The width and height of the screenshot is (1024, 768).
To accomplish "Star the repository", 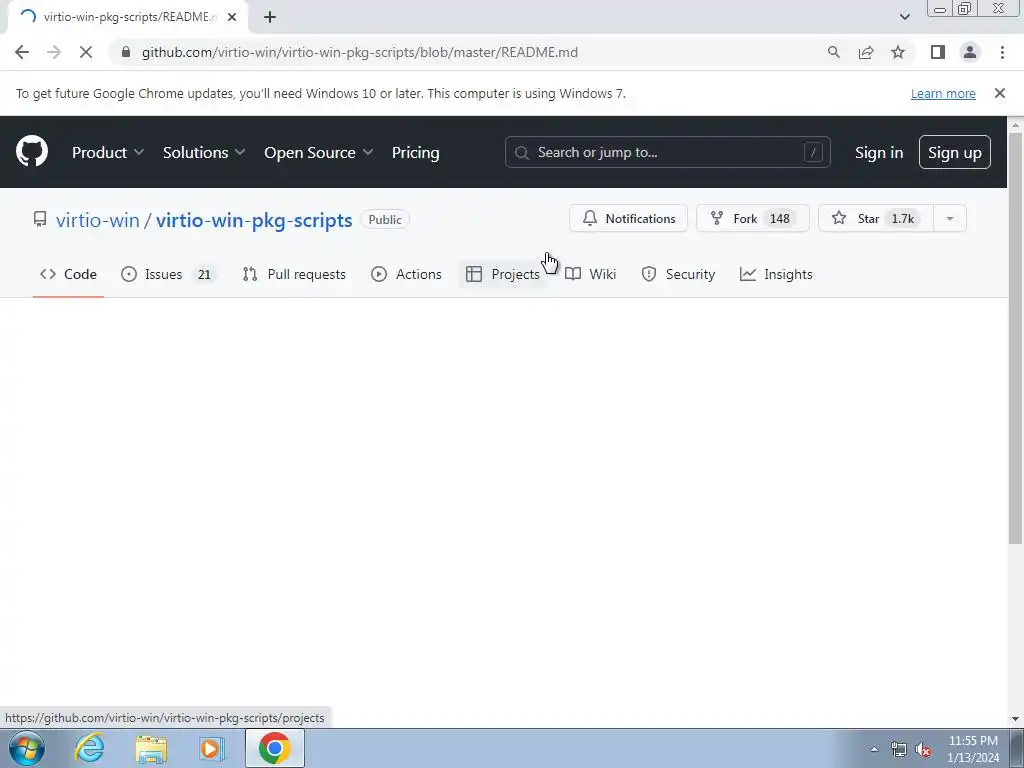I will click(x=876, y=218).
